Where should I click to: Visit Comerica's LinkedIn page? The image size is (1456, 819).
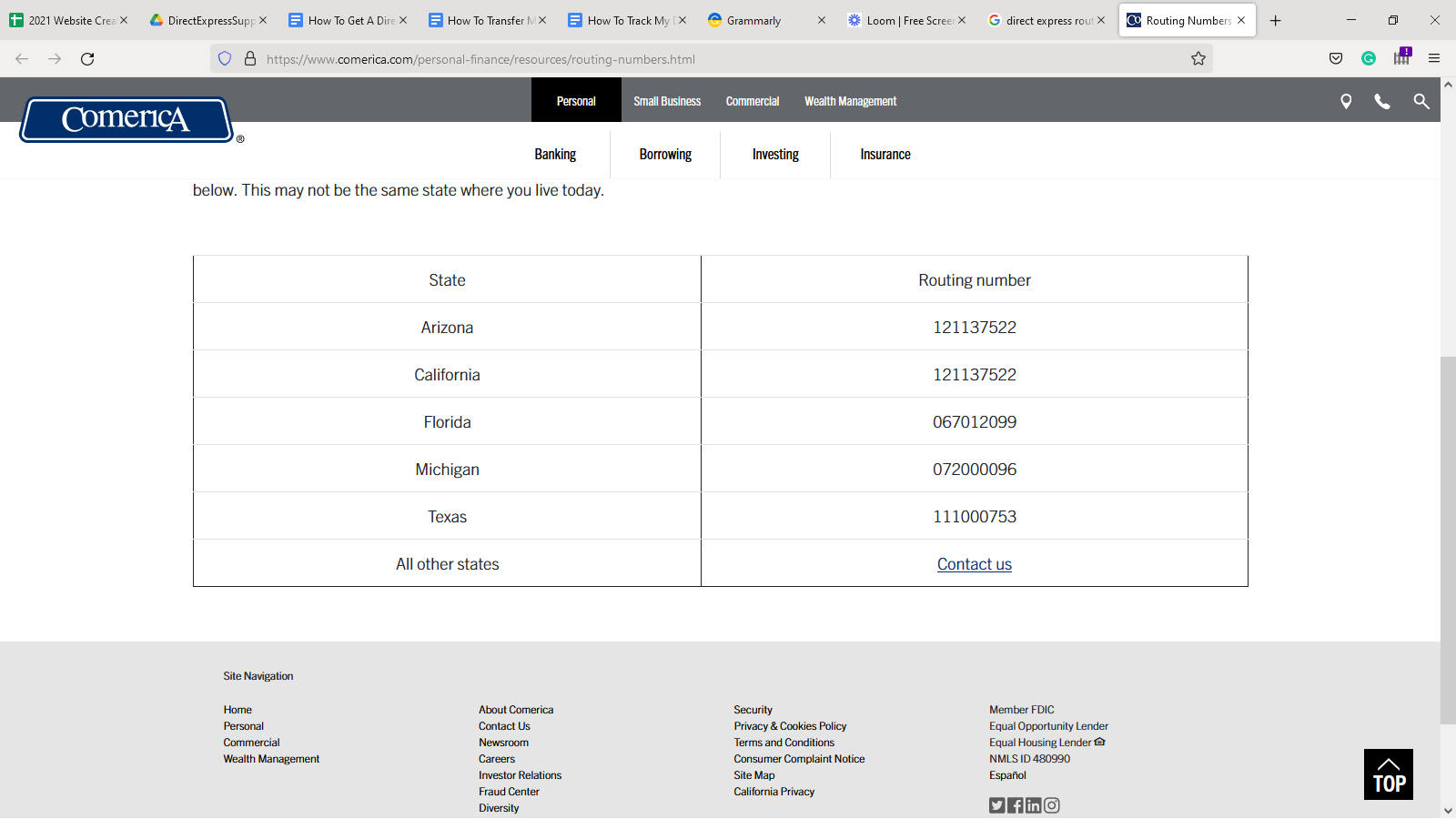point(1034,805)
